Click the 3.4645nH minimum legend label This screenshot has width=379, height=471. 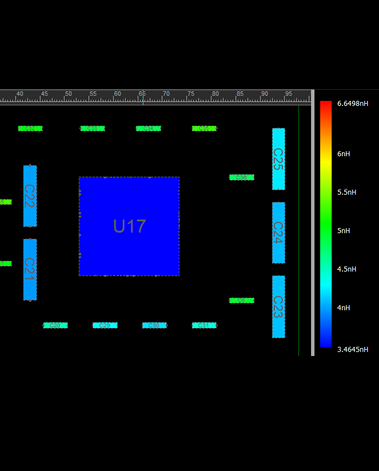(353, 349)
